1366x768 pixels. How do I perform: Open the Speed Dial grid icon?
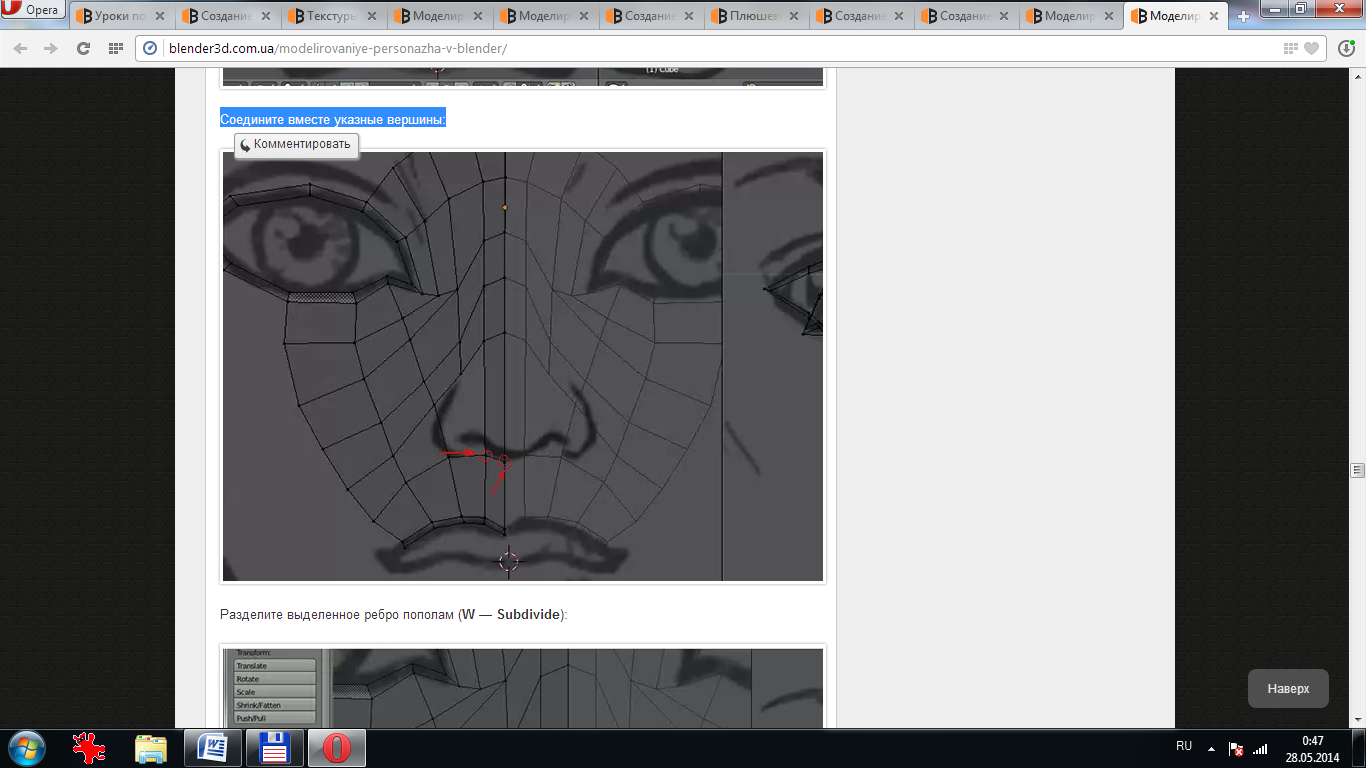pyautogui.click(x=115, y=48)
